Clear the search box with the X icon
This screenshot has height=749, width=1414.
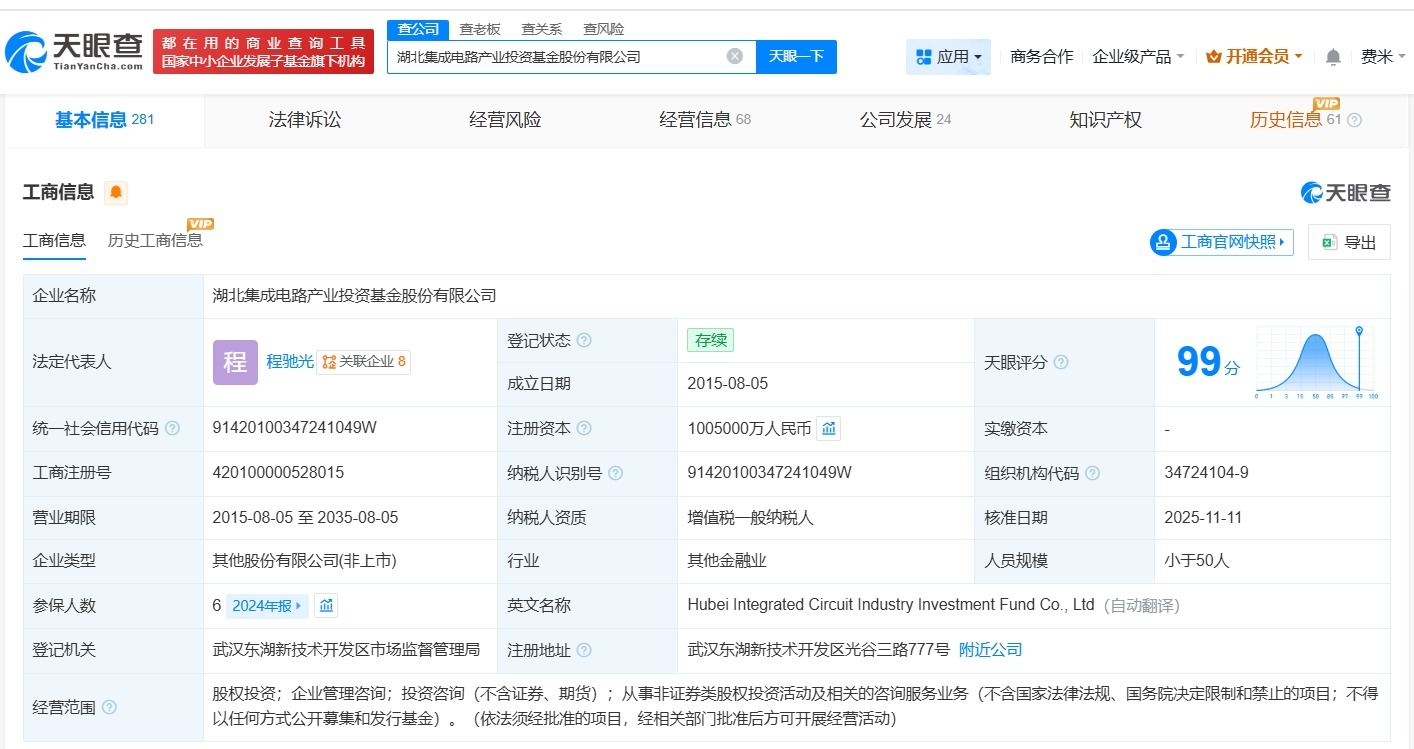tap(734, 56)
